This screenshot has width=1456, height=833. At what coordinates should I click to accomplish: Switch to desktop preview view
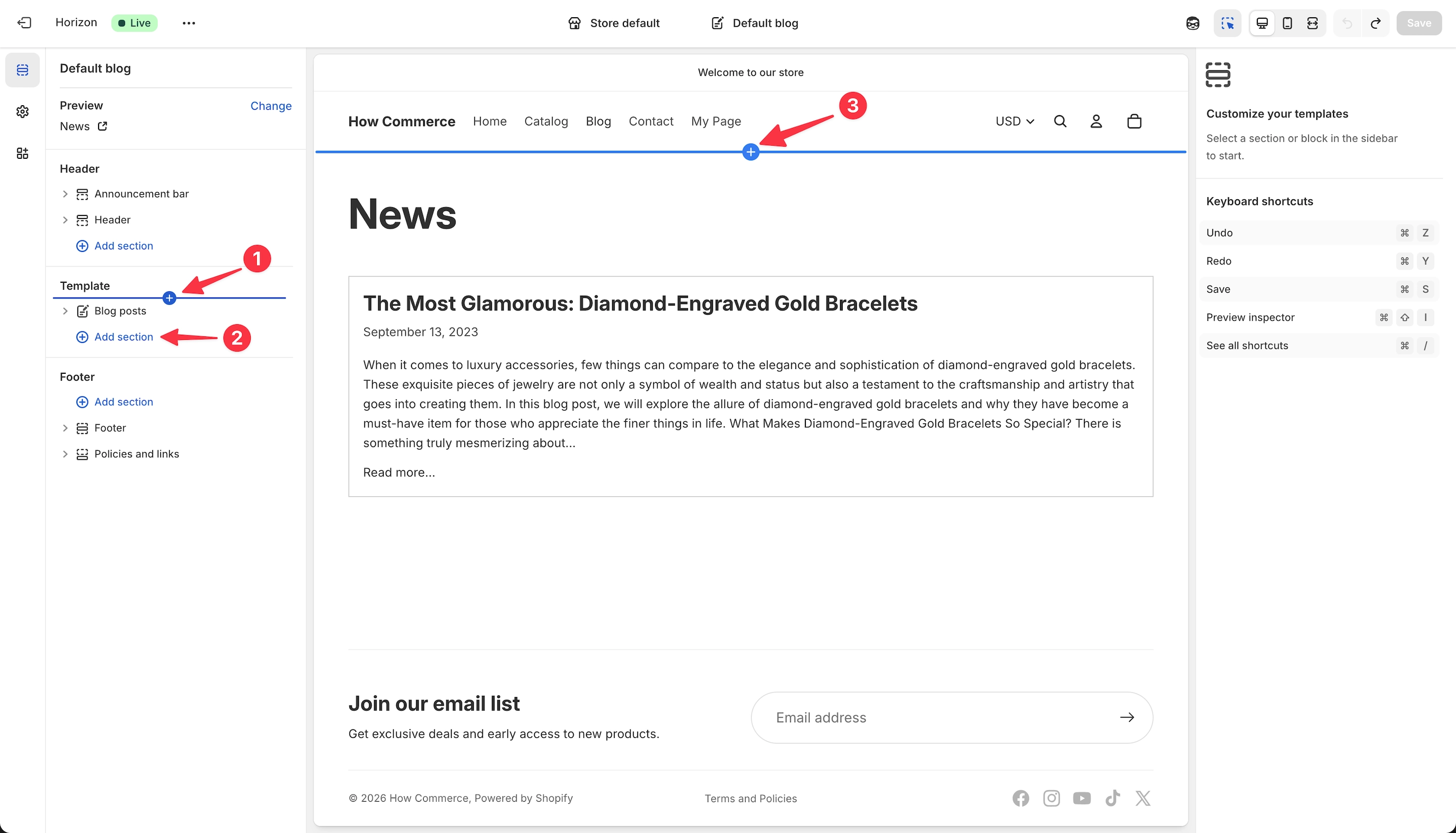1261,23
